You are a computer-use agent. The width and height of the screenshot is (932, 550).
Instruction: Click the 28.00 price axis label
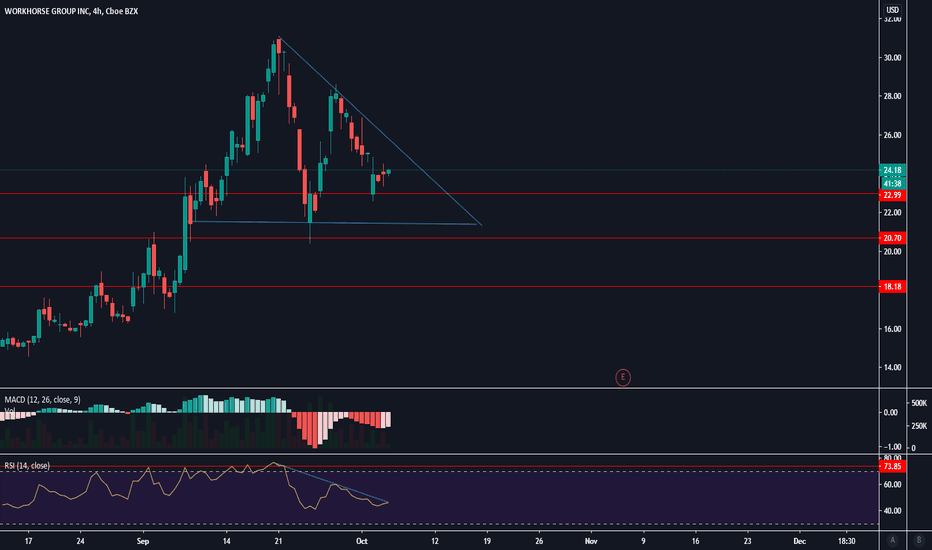pos(892,96)
